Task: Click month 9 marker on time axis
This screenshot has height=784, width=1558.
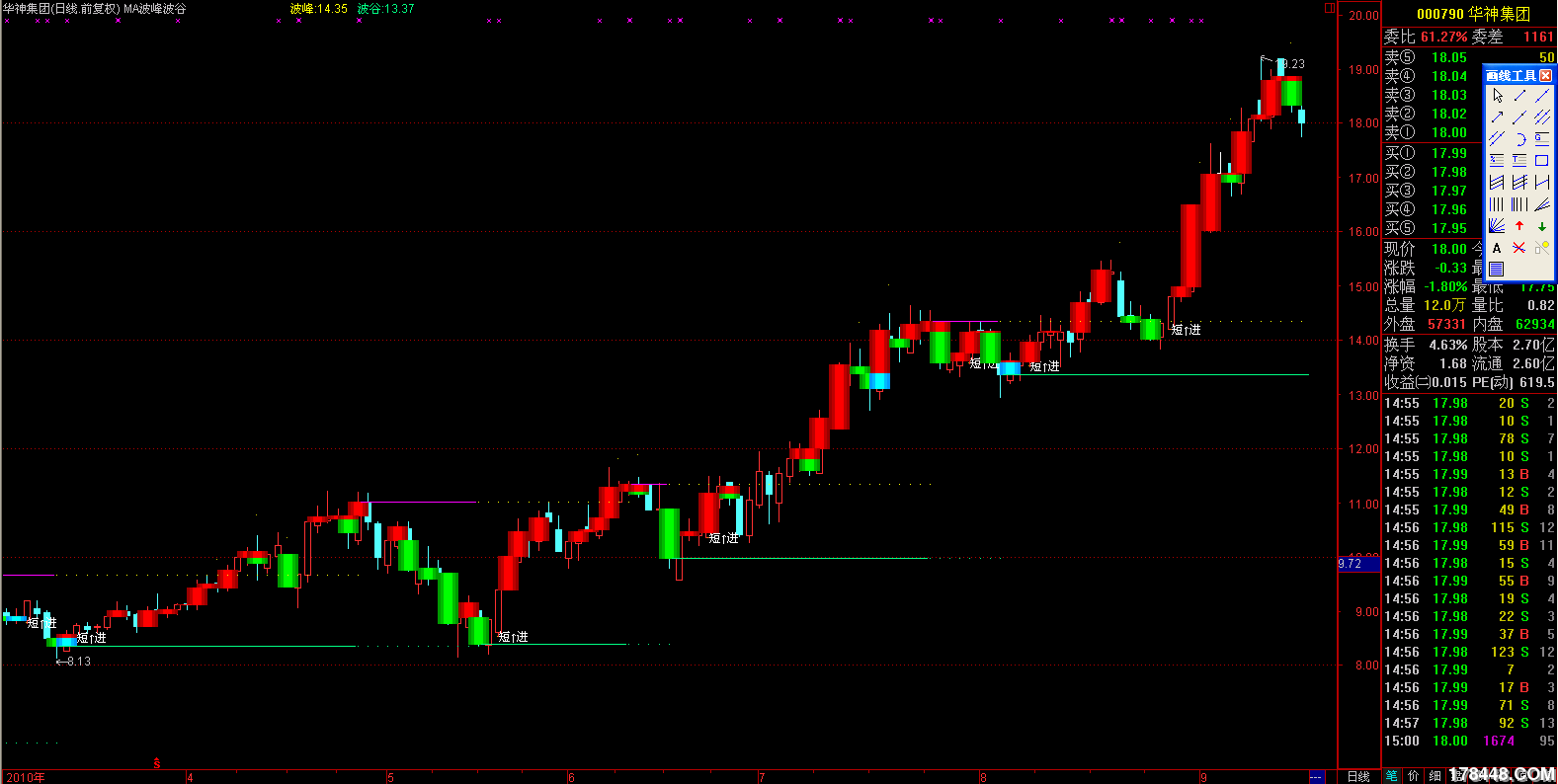Action: point(1203,778)
